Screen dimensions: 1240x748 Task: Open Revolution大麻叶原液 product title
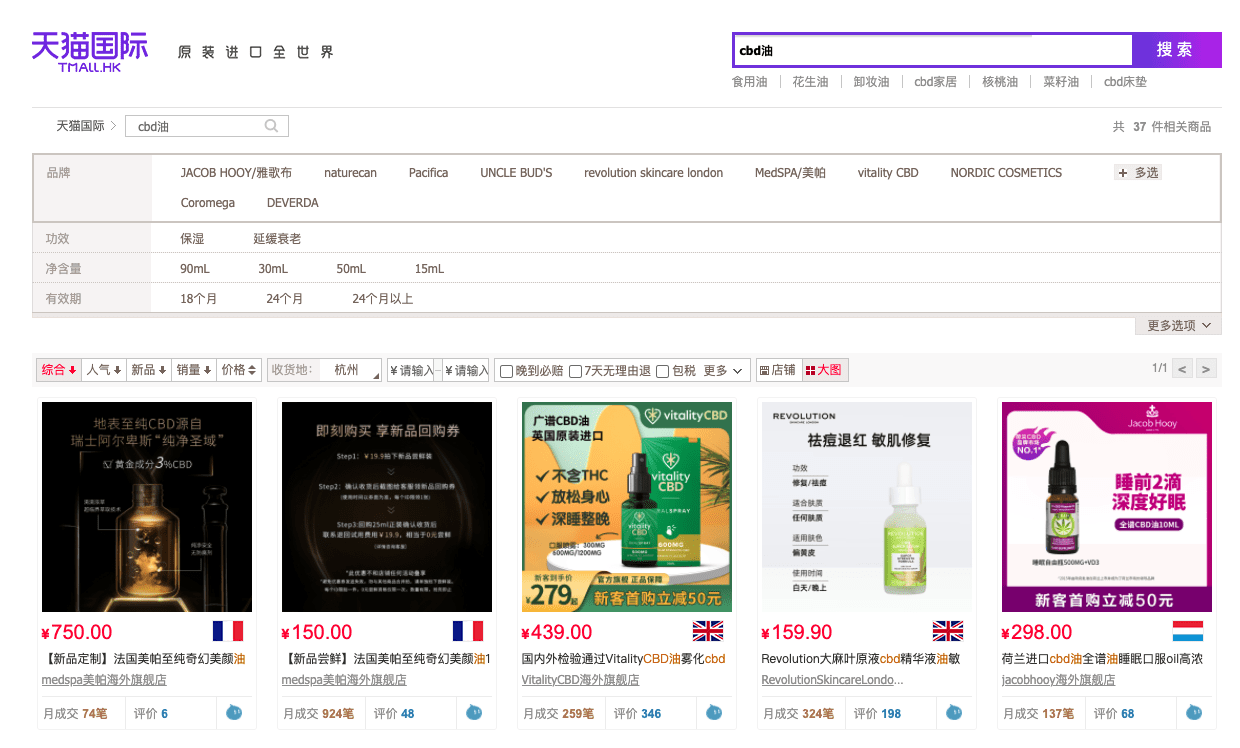click(x=861, y=659)
